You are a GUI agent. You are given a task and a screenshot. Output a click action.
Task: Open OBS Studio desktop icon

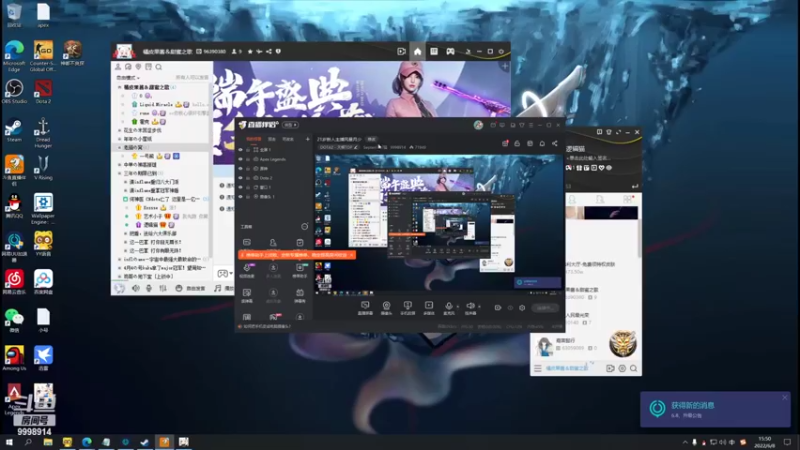[x=14, y=92]
